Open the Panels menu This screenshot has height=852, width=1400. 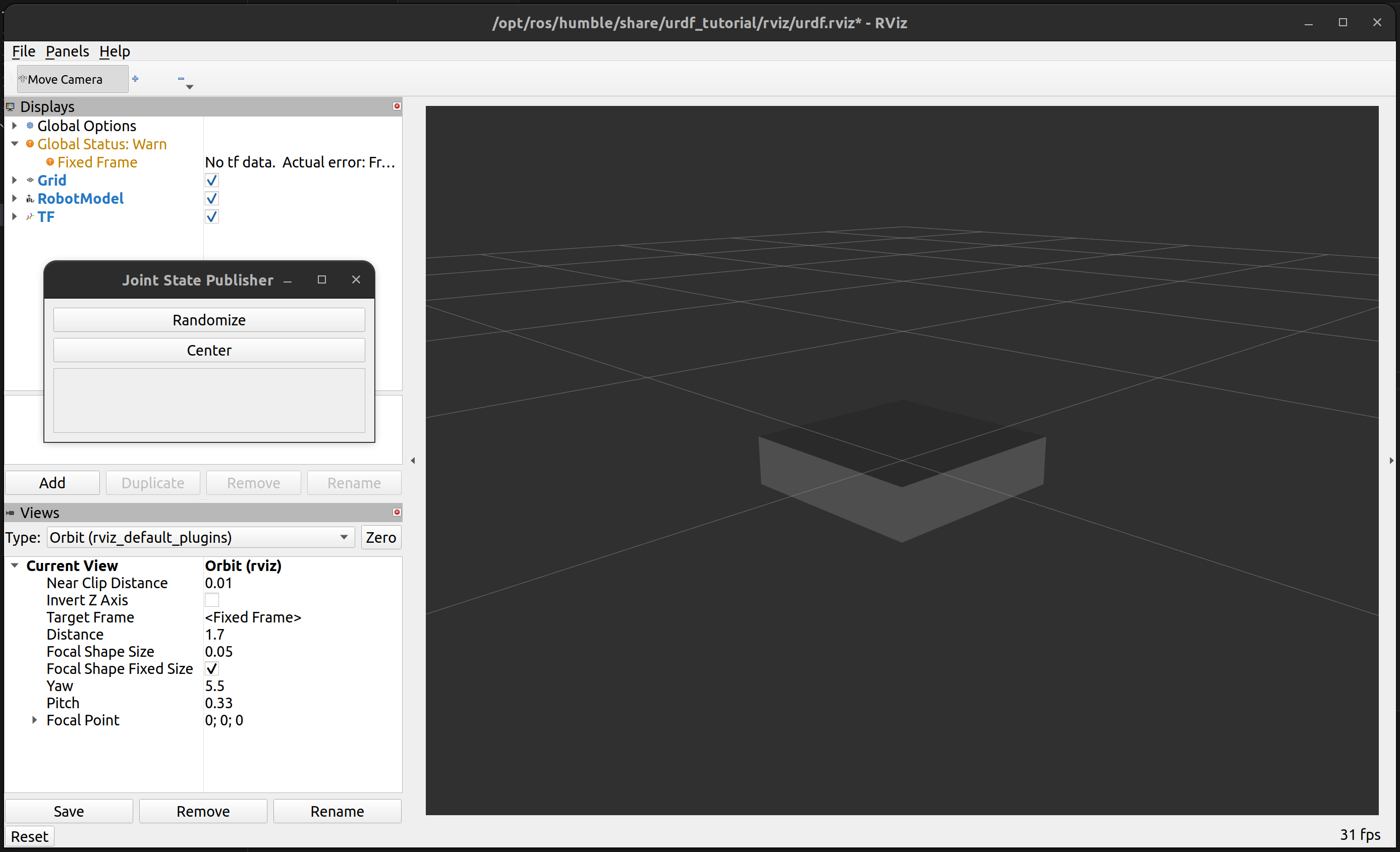click(67, 51)
